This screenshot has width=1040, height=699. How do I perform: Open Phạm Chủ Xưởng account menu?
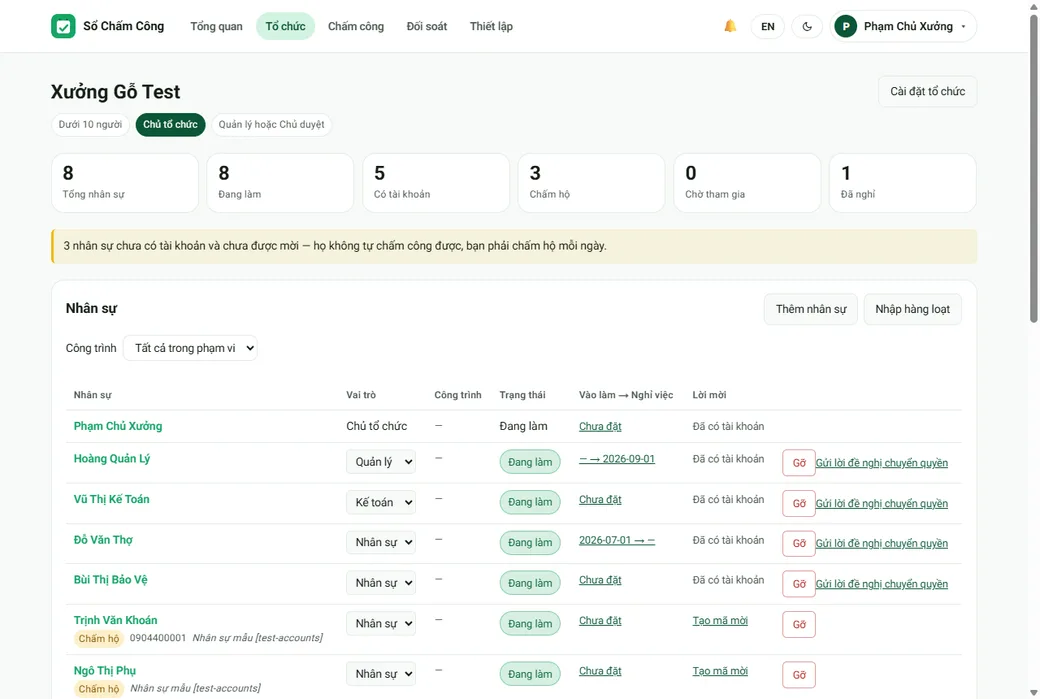point(903,27)
